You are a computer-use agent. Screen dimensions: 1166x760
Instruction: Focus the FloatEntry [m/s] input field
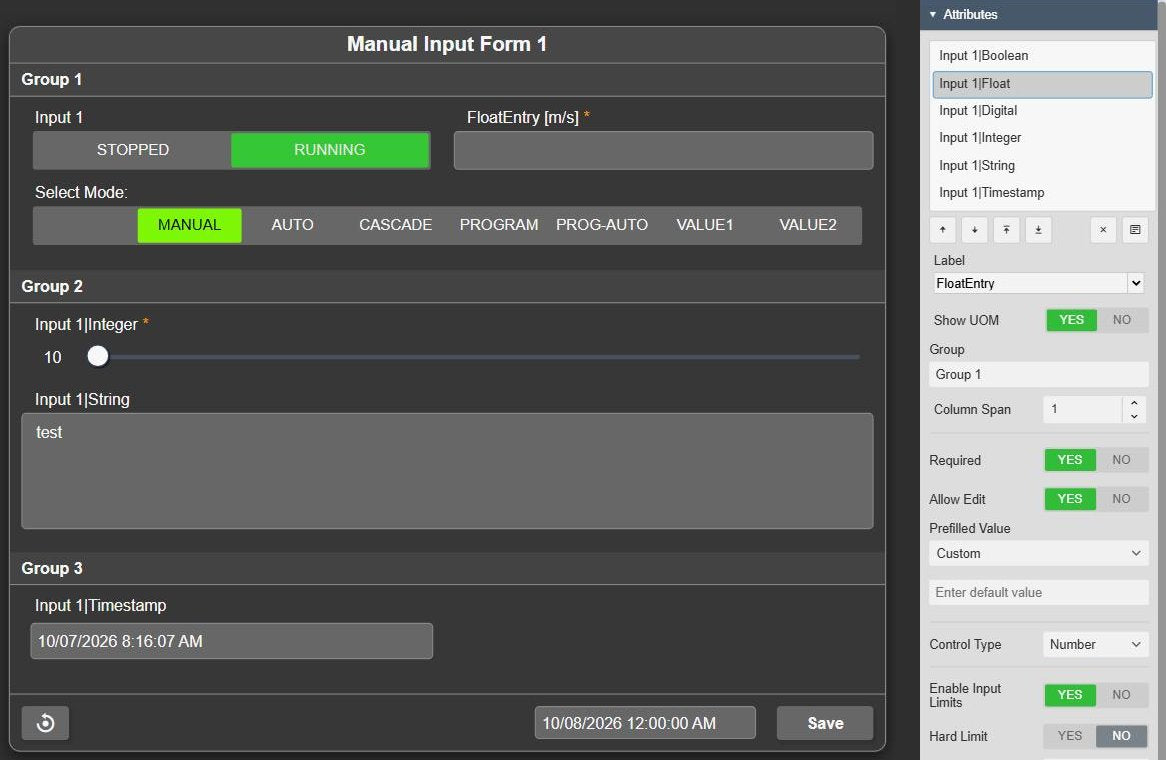663,151
